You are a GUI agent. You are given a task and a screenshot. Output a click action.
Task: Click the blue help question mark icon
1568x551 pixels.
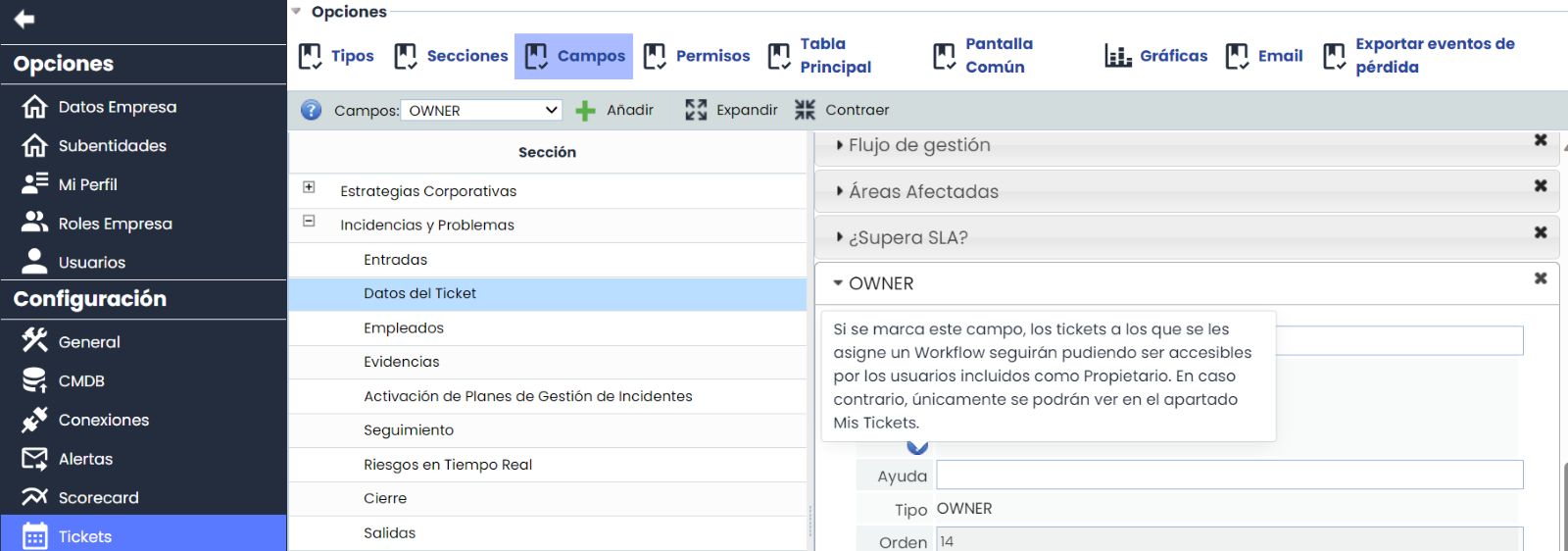(311, 110)
